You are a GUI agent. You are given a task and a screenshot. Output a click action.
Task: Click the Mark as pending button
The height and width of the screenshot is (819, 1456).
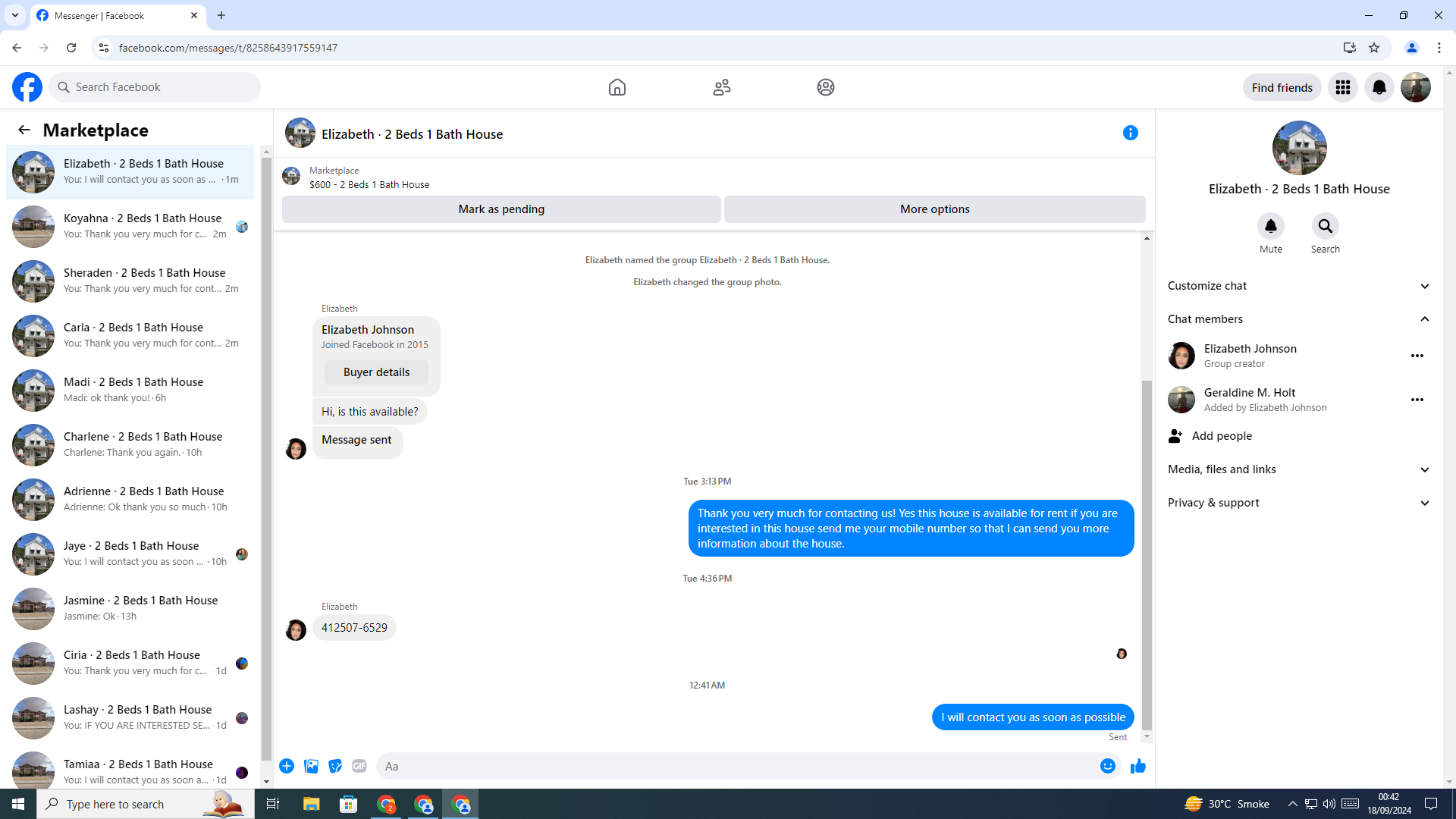[500, 209]
